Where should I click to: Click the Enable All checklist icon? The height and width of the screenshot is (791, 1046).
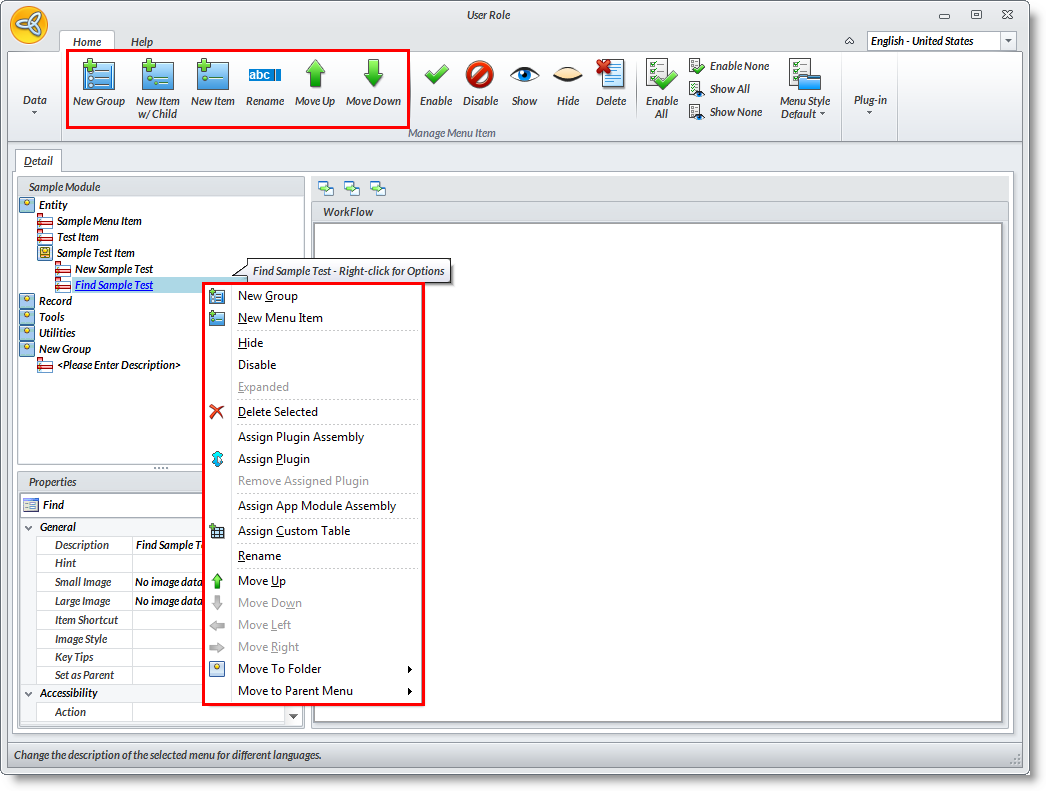coord(661,76)
